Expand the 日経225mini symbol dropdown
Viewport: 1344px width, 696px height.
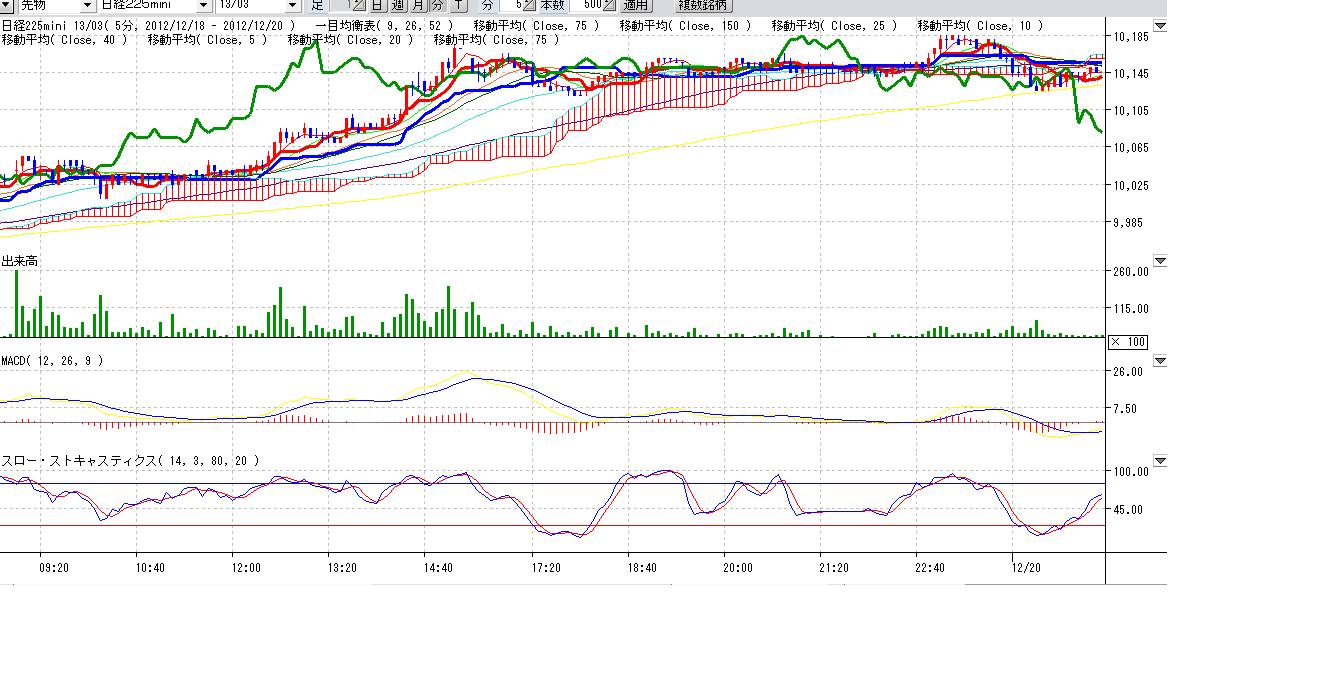coord(203,5)
